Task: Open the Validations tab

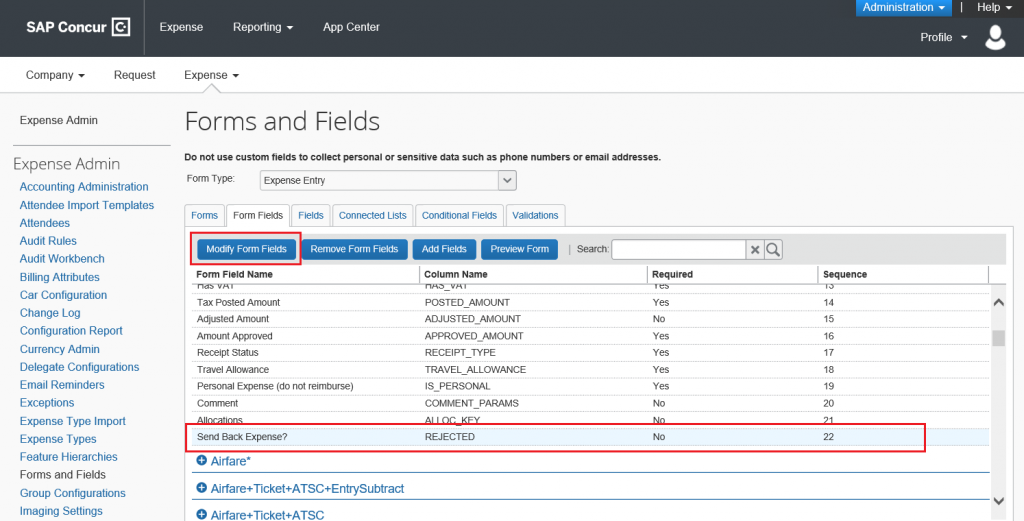Action: pyautogui.click(x=536, y=215)
